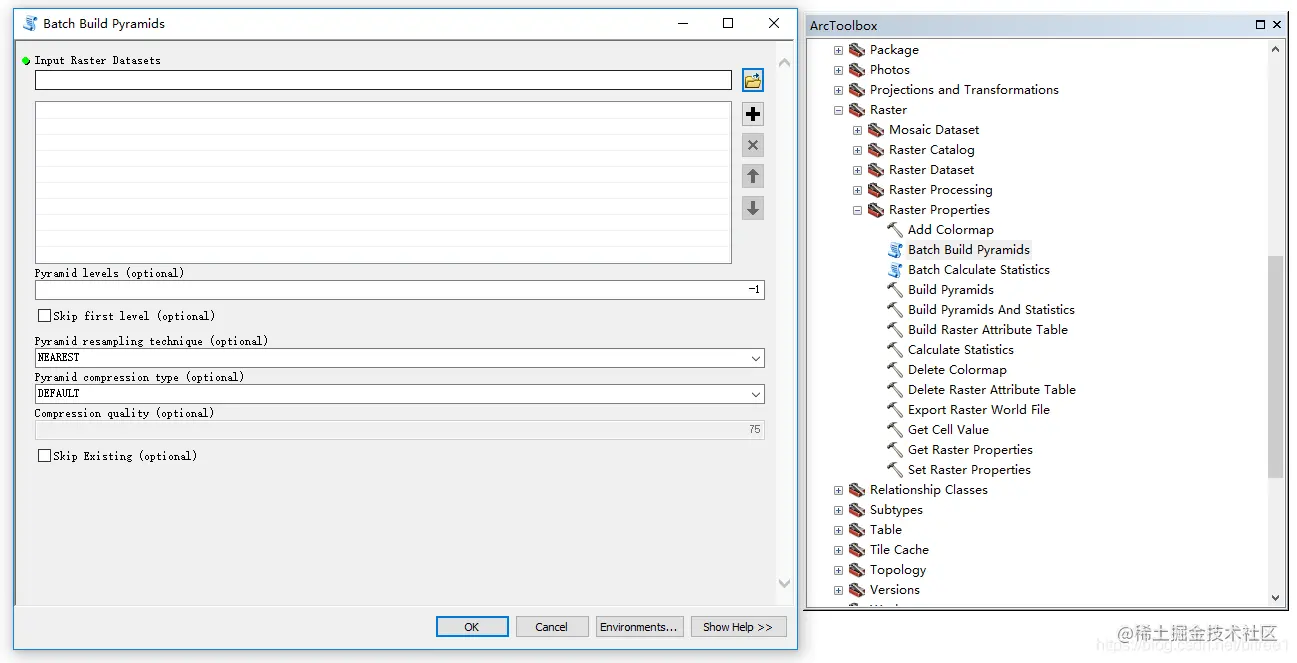1297x663 pixels.
Task: Click the ArcToolbox scroll-down arrow
Action: (1275, 597)
